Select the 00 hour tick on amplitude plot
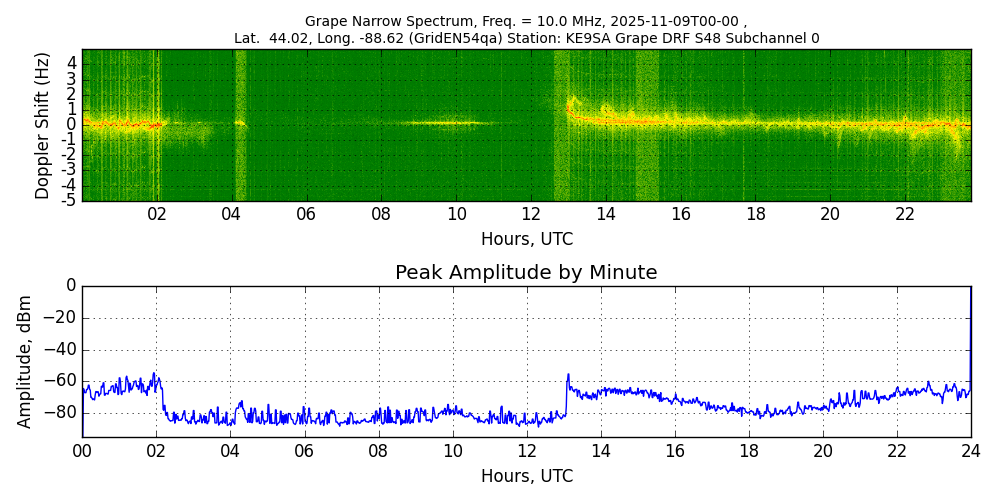Viewport: 1000px width, 500px height. pyautogui.click(x=82, y=451)
